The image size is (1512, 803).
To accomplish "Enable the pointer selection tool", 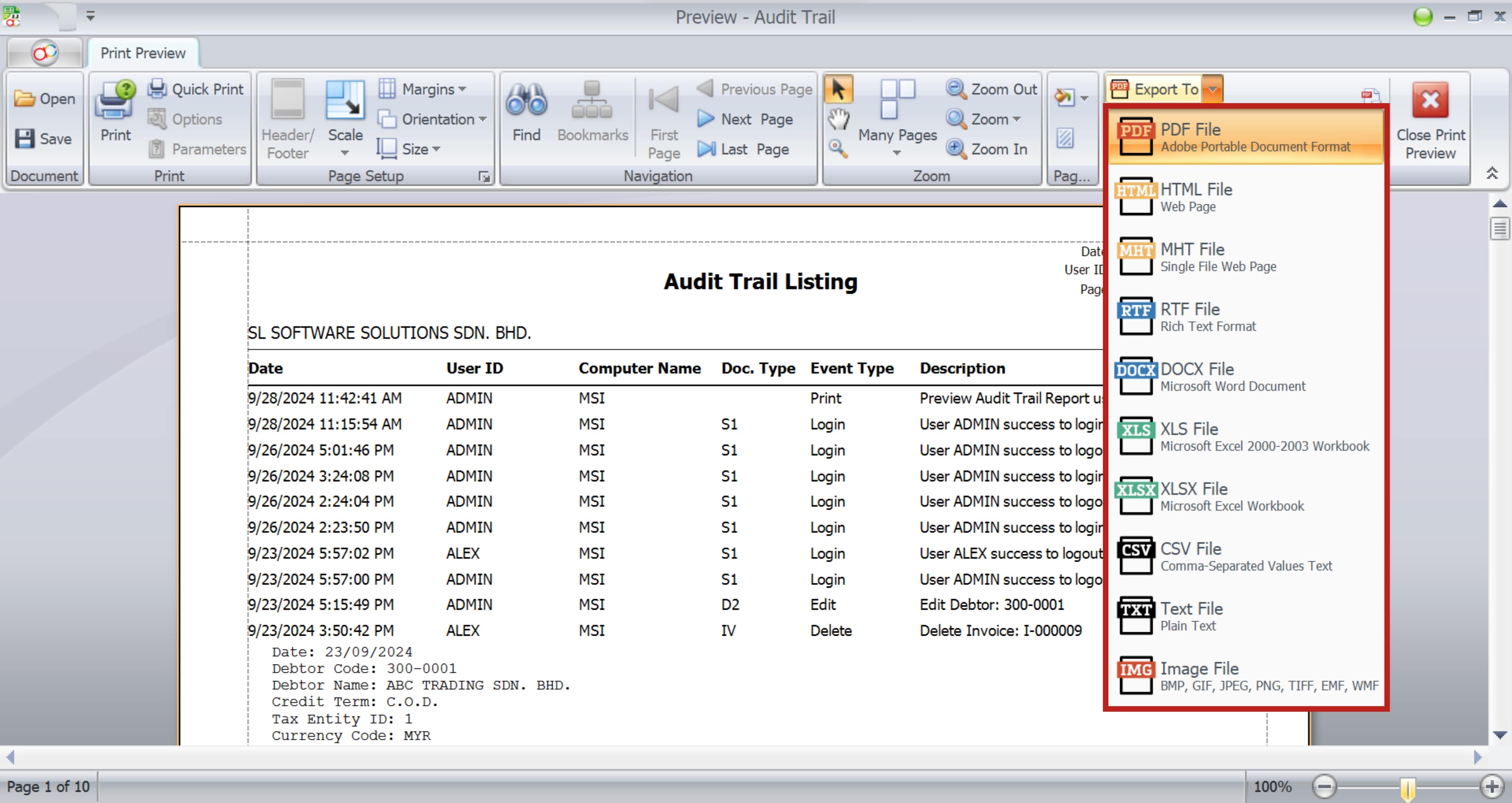I will click(x=838, y=90).
